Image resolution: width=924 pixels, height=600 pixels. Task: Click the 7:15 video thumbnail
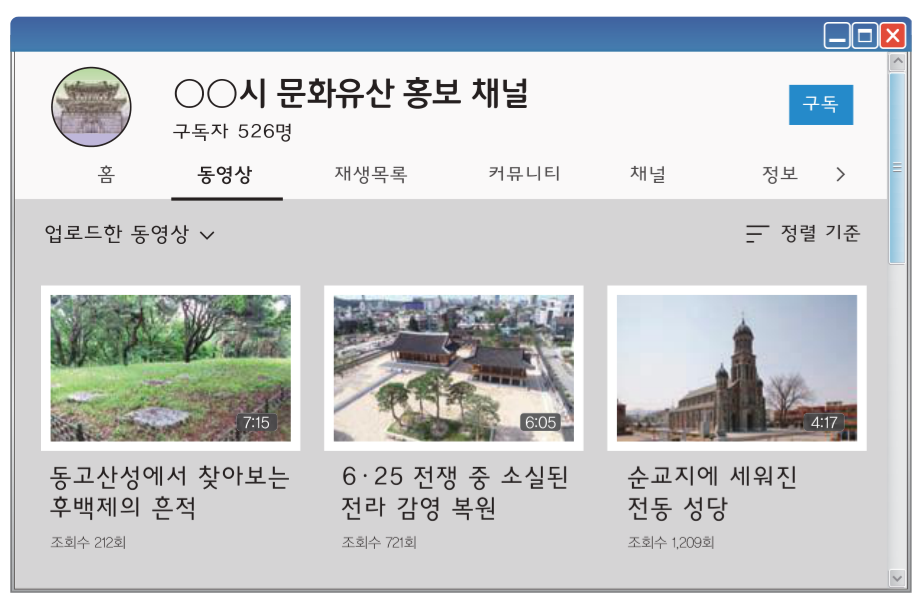(169, 368)
